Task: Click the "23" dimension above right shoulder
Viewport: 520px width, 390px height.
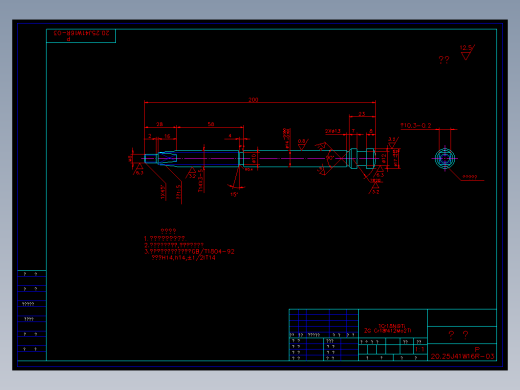Action: [x=362, y=114]
